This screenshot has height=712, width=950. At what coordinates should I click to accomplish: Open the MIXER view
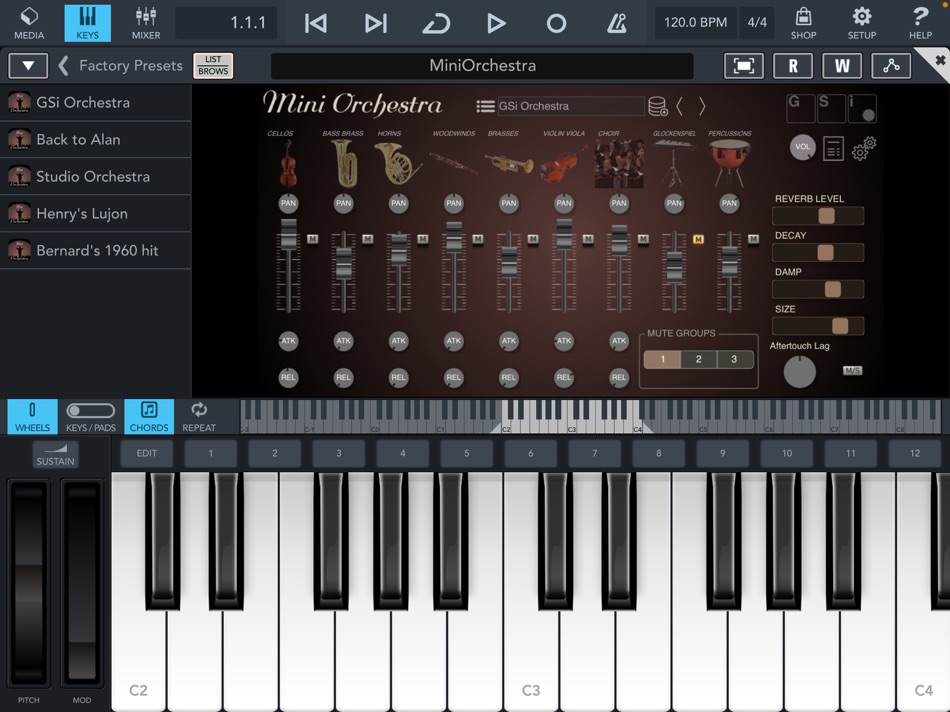[x=145, y=22]
